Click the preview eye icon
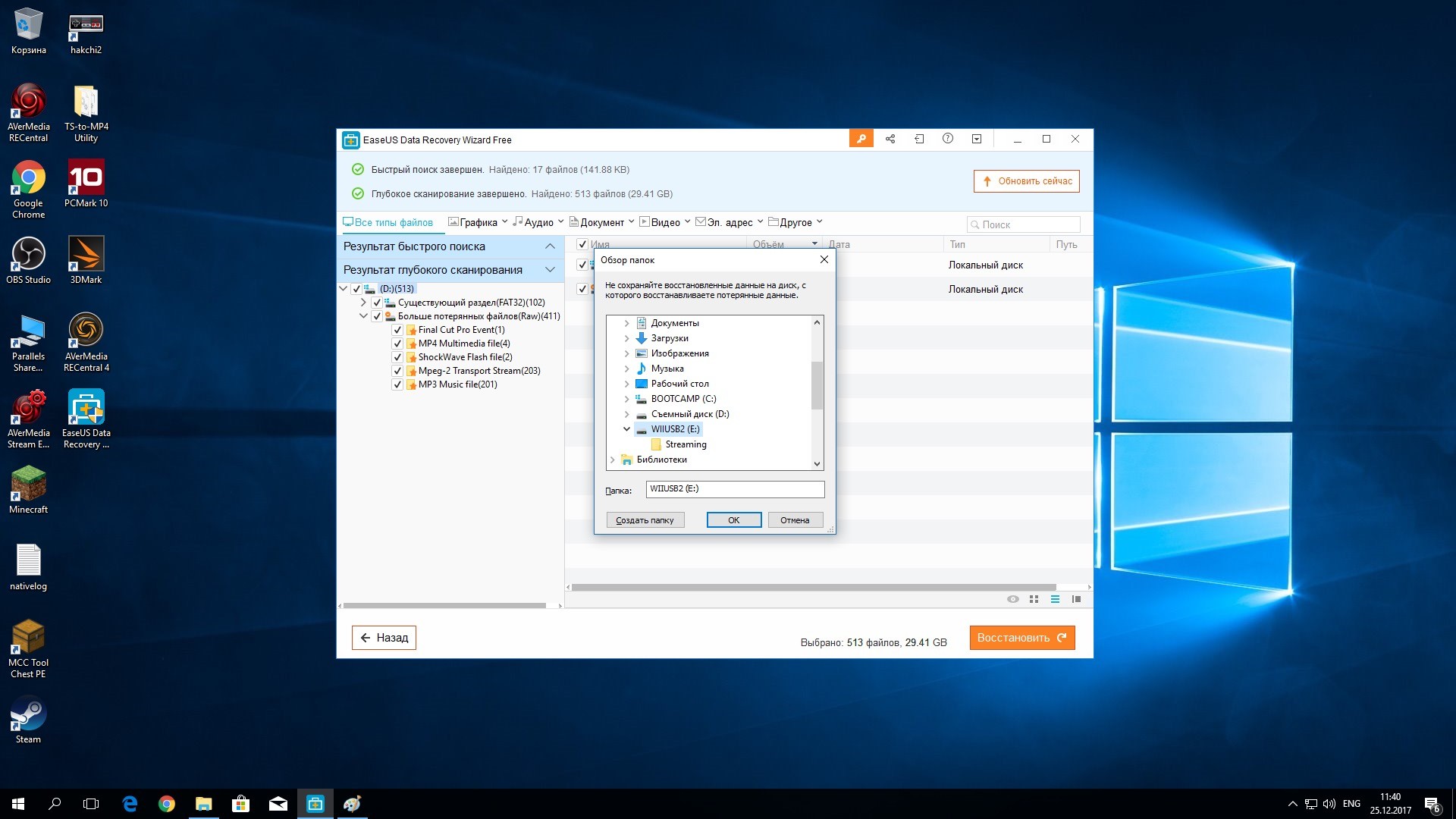The height and width of the screenshot is (819, 1456). tap(1012, 599)
